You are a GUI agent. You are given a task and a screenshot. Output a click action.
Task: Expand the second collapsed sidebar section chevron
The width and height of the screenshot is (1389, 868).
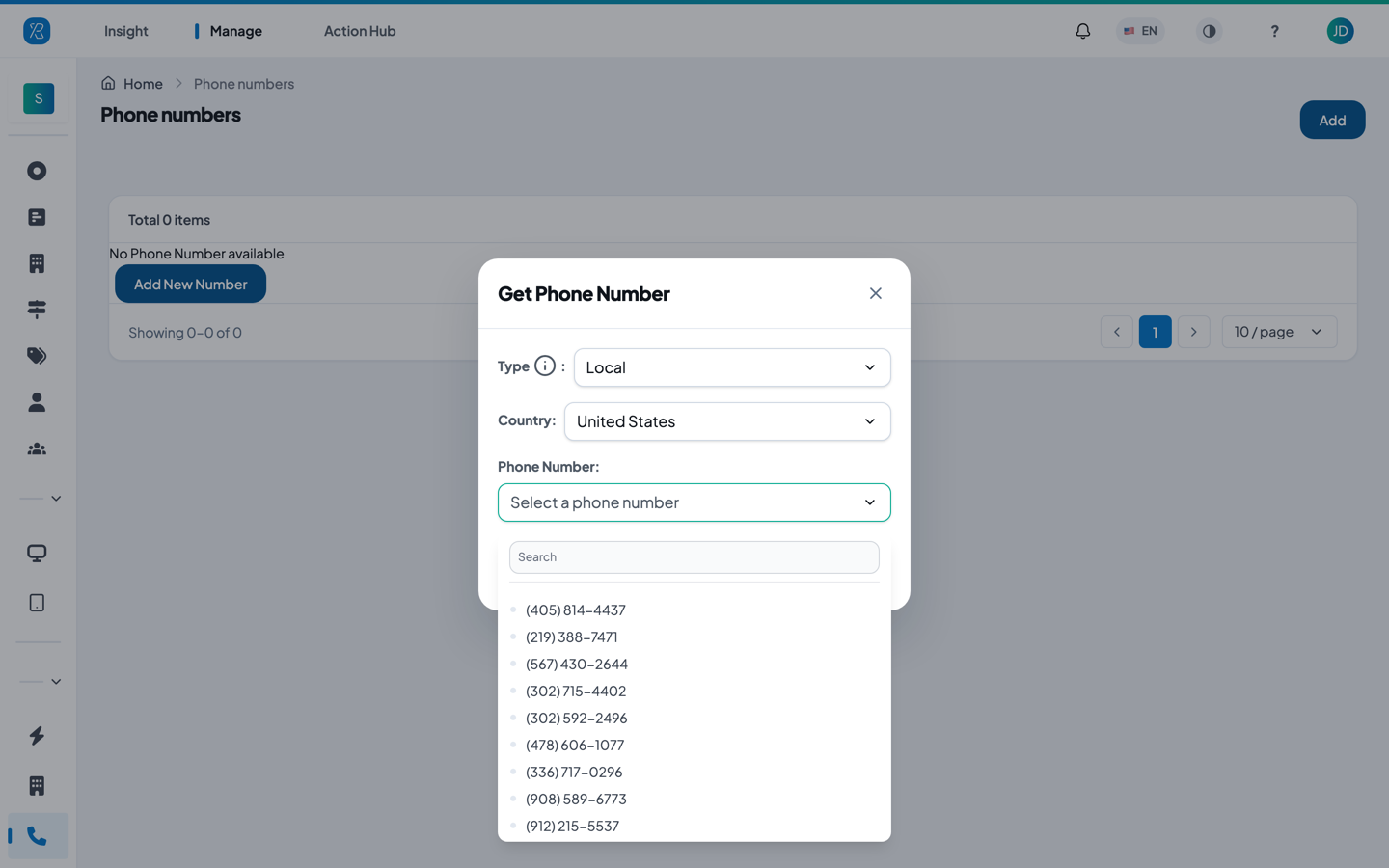pos(56,682)
